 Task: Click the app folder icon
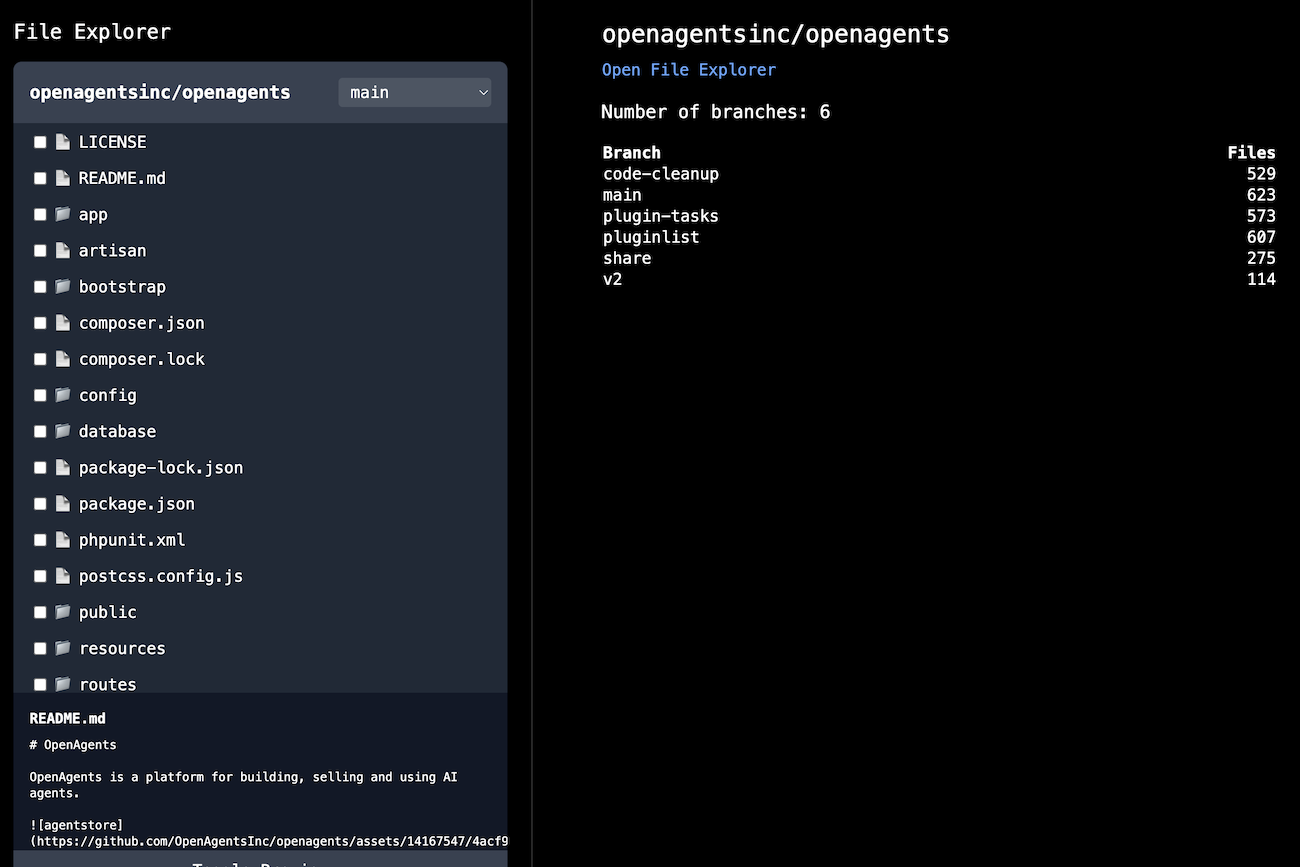63,215
